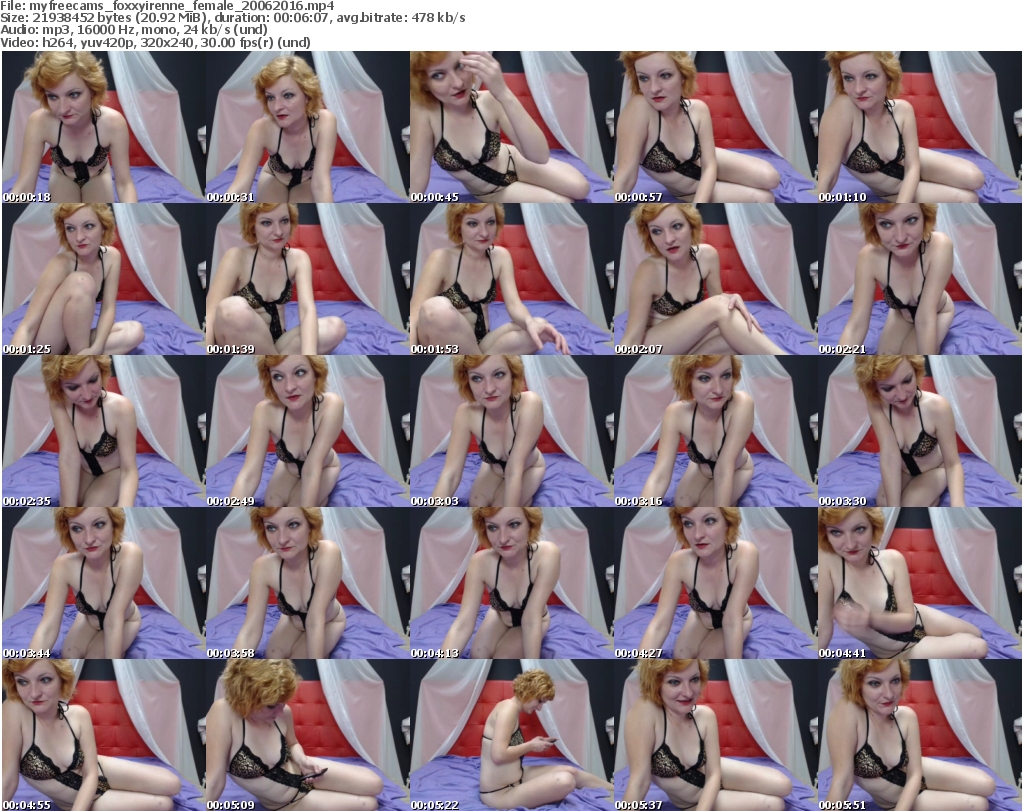The width and height of the screenshot is (1024, 811).
Task: Click the thumbnail stamped 00:04:55
Action: pos(103,735)
